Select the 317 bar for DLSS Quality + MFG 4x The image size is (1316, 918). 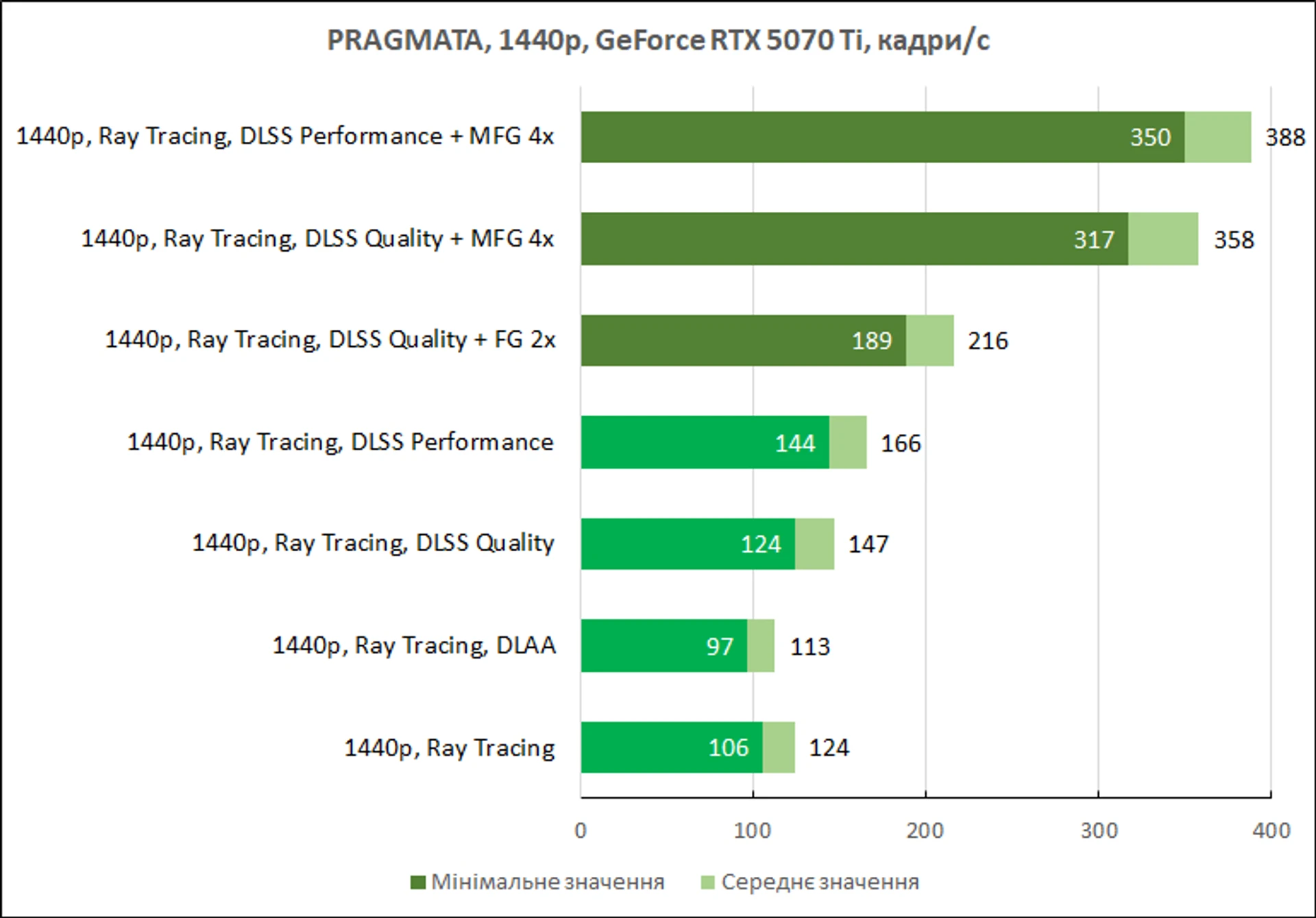pos(855,239)
